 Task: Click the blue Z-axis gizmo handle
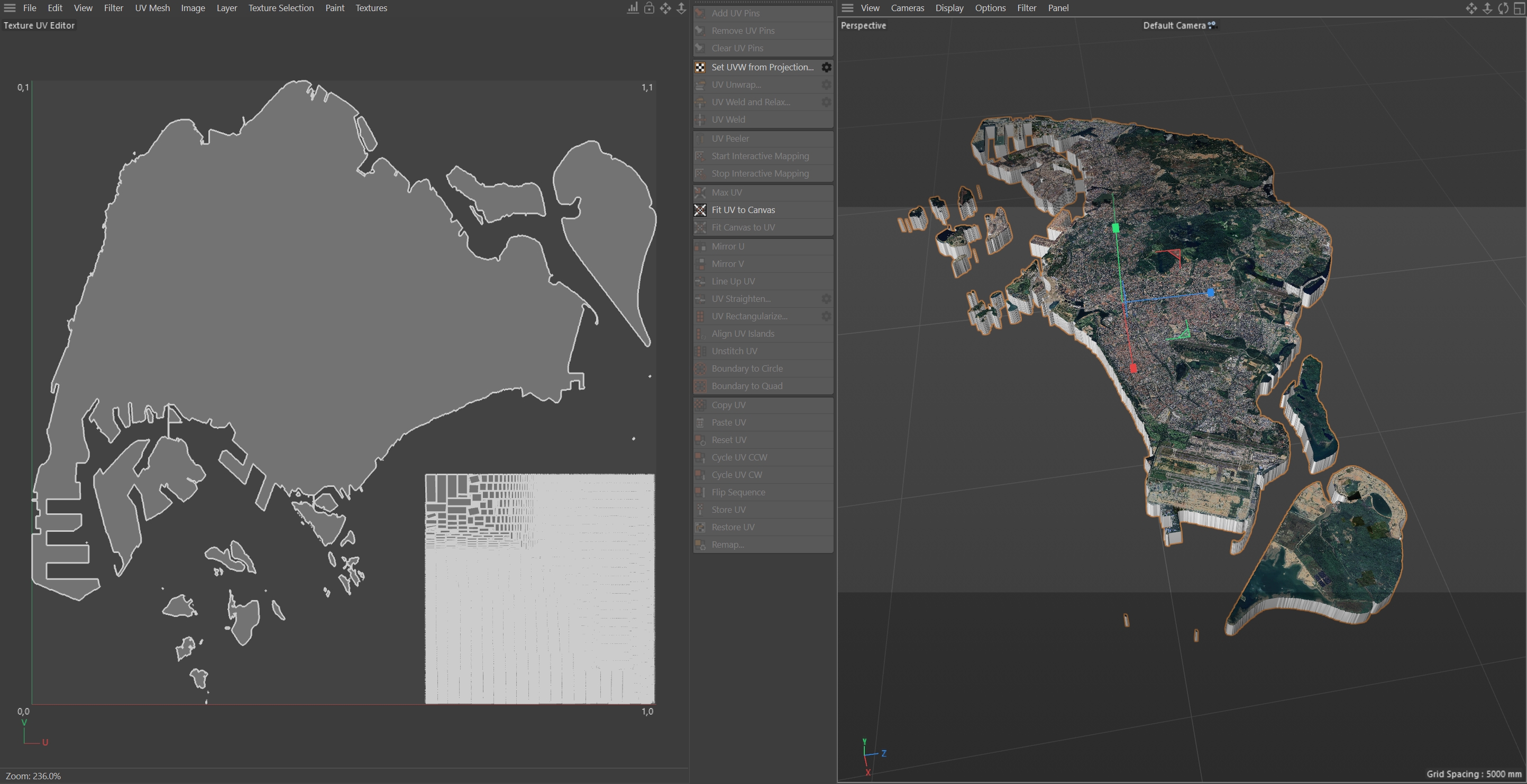point(1211,292)
